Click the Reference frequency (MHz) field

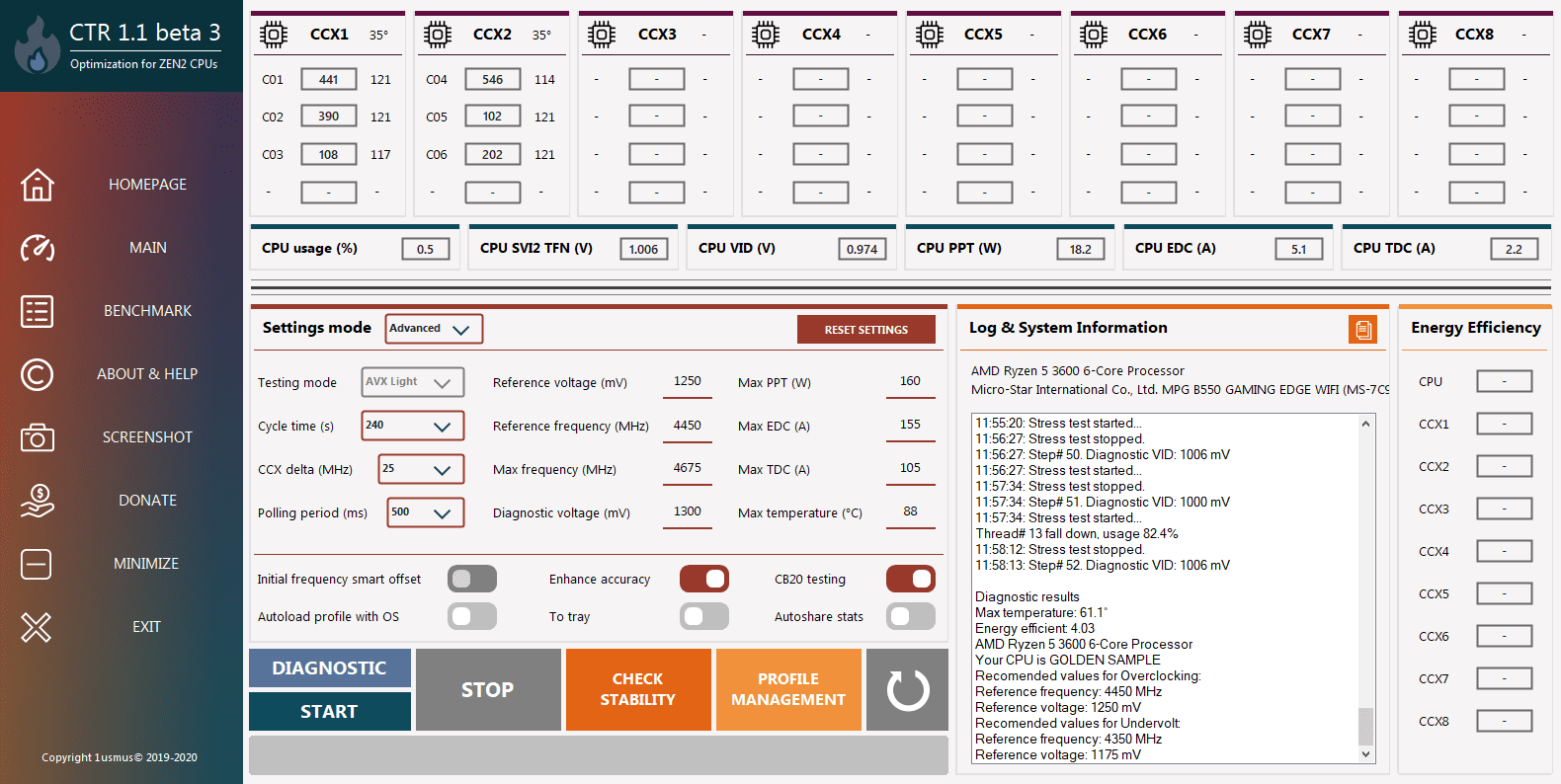tap(688, 426)
